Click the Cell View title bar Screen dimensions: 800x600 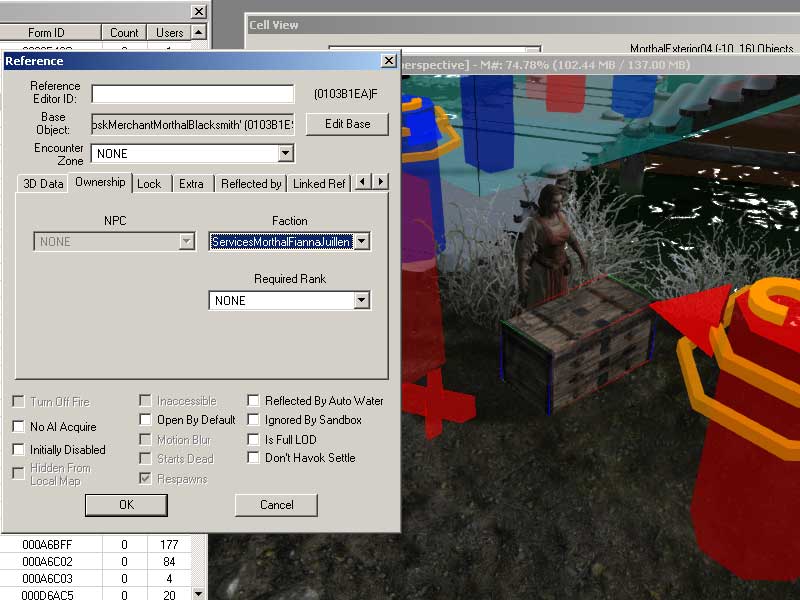pos(522,25)
